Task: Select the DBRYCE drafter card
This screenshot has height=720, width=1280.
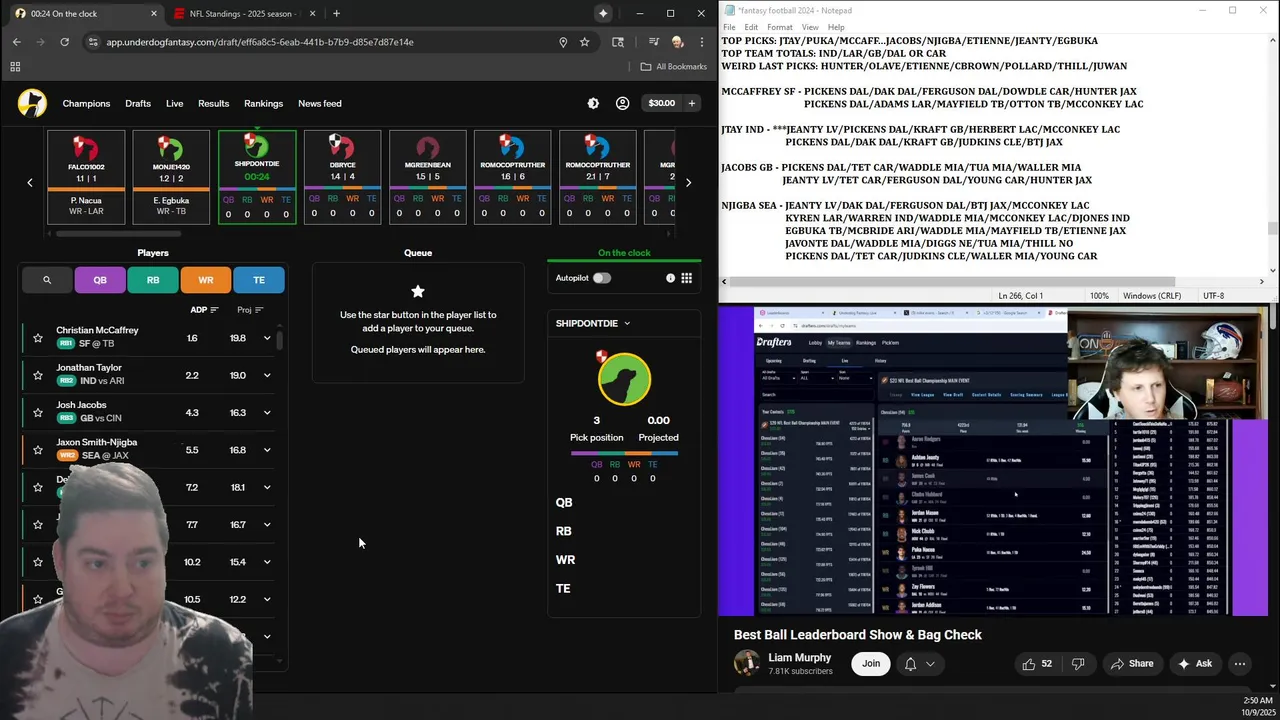Action: click(342, 177)
